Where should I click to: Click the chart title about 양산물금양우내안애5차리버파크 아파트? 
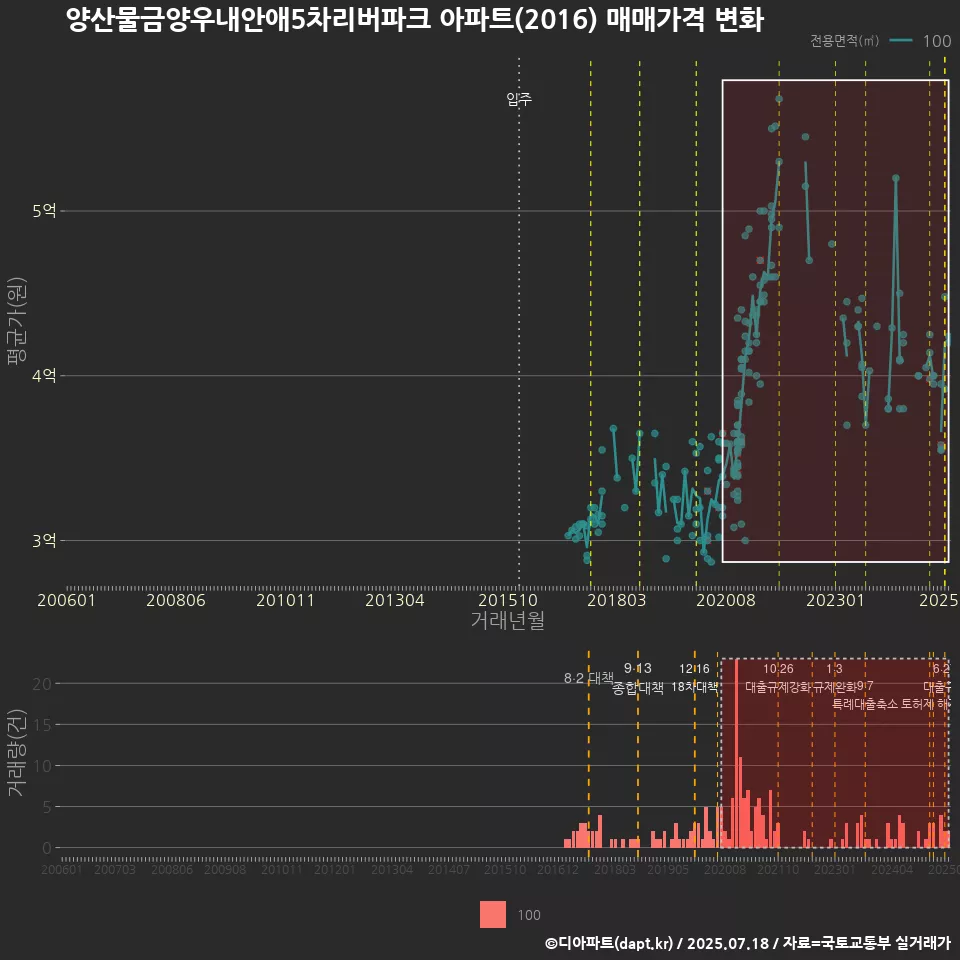click(x=415, y=20)
